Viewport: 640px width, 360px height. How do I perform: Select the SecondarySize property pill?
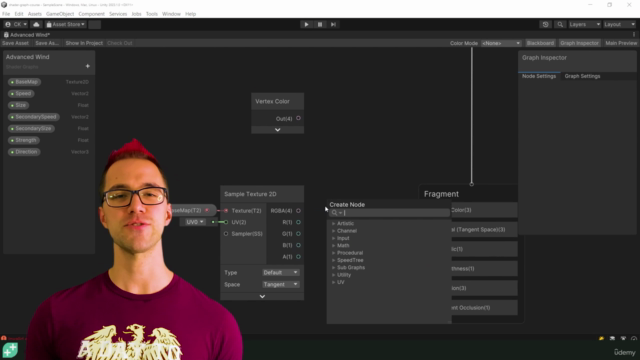[x=31, y=129]
